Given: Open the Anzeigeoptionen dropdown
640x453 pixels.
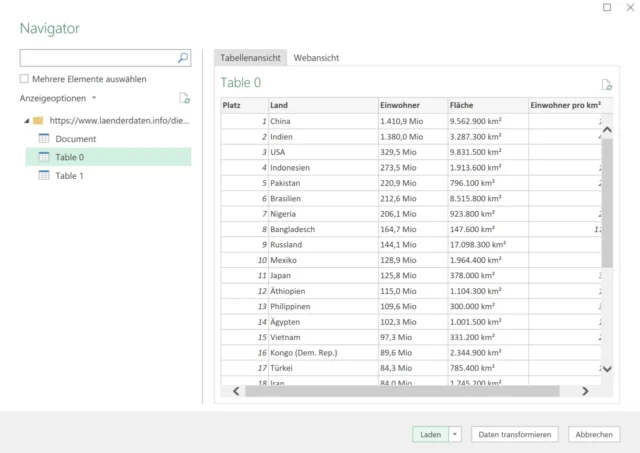Looking at the screenshot, I should click(x=59, y=98).
